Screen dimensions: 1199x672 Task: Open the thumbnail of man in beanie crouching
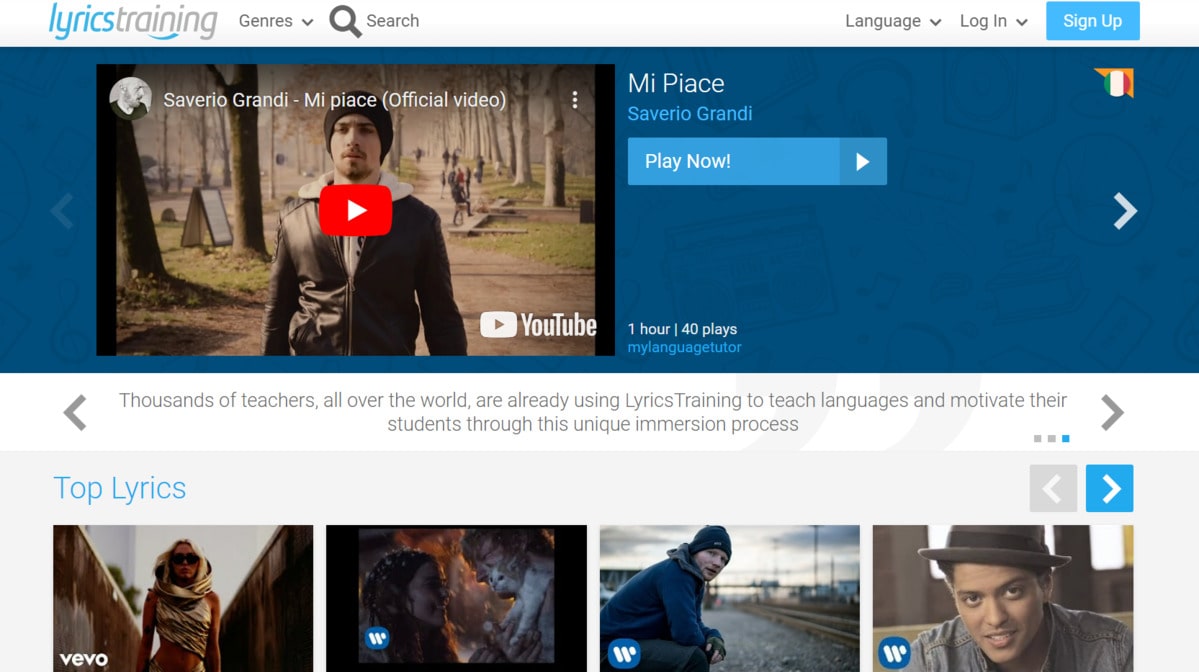point(729,599)
